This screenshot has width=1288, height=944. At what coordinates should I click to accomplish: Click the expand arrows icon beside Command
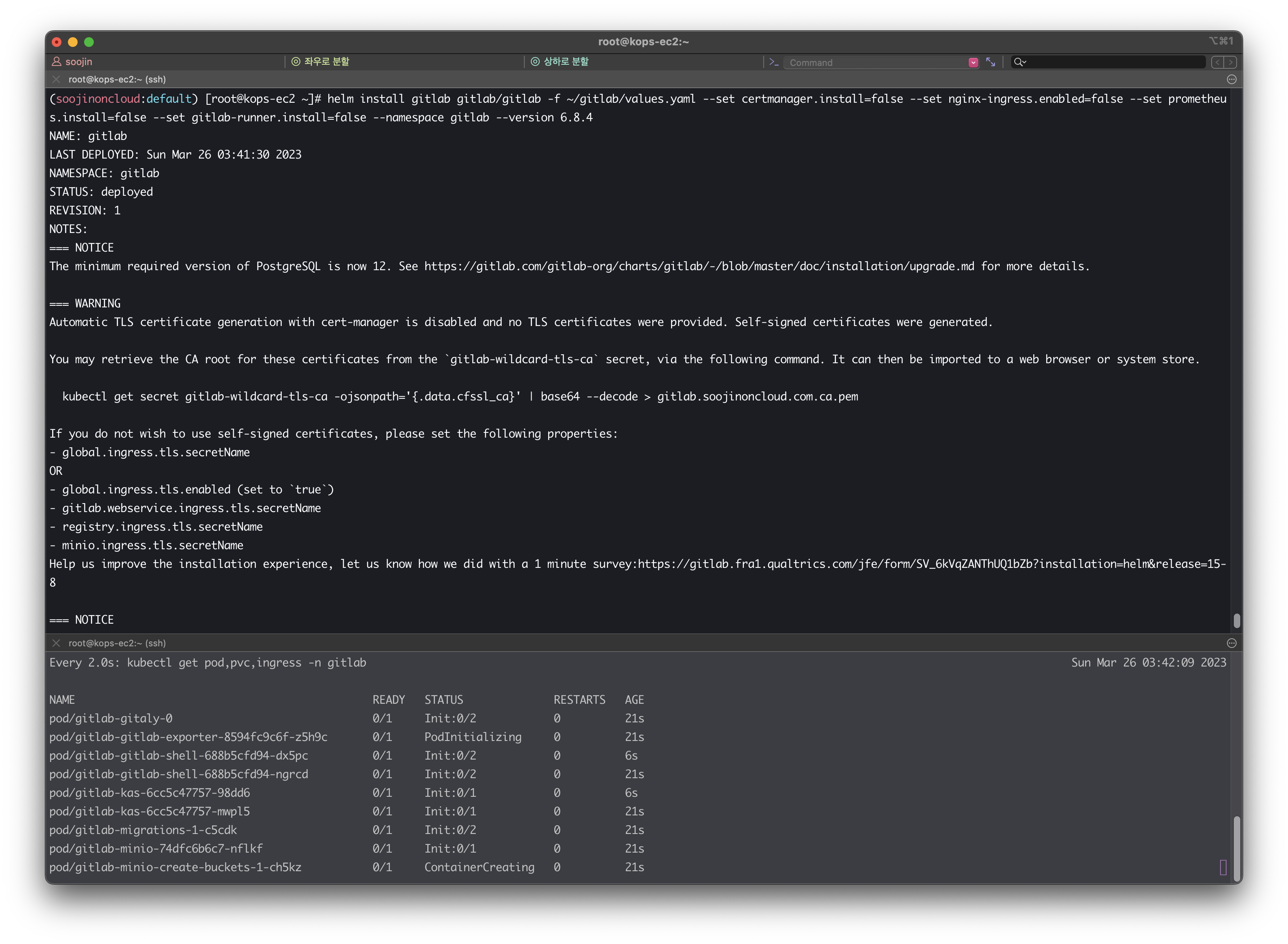(x=990, y=62)
